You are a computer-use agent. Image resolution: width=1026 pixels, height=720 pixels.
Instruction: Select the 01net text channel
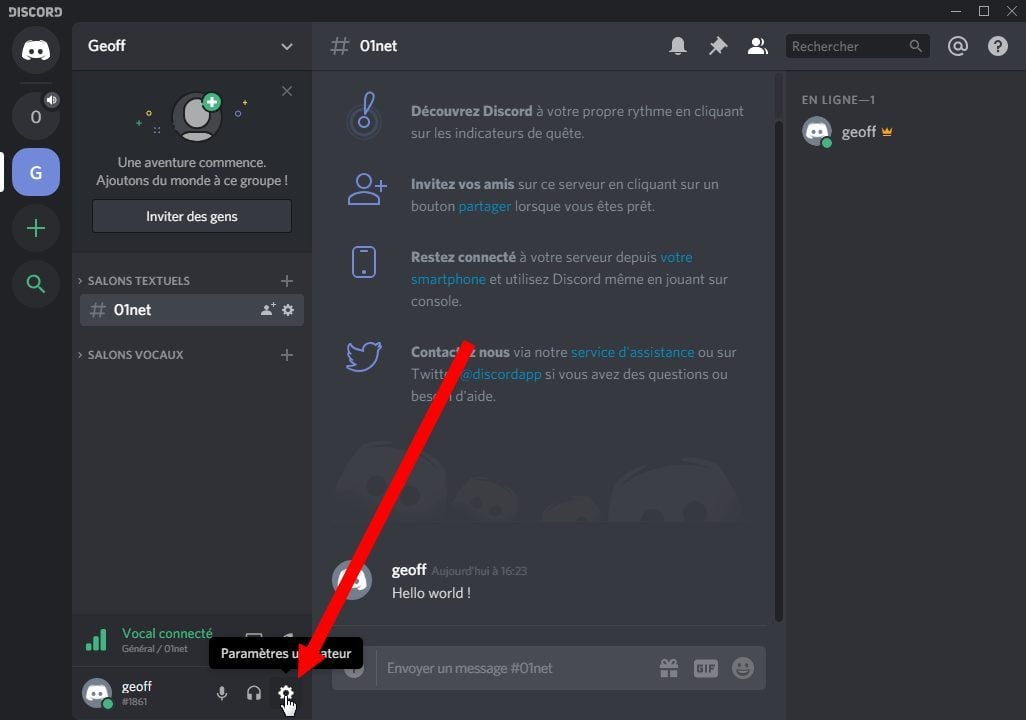[192, 310]
